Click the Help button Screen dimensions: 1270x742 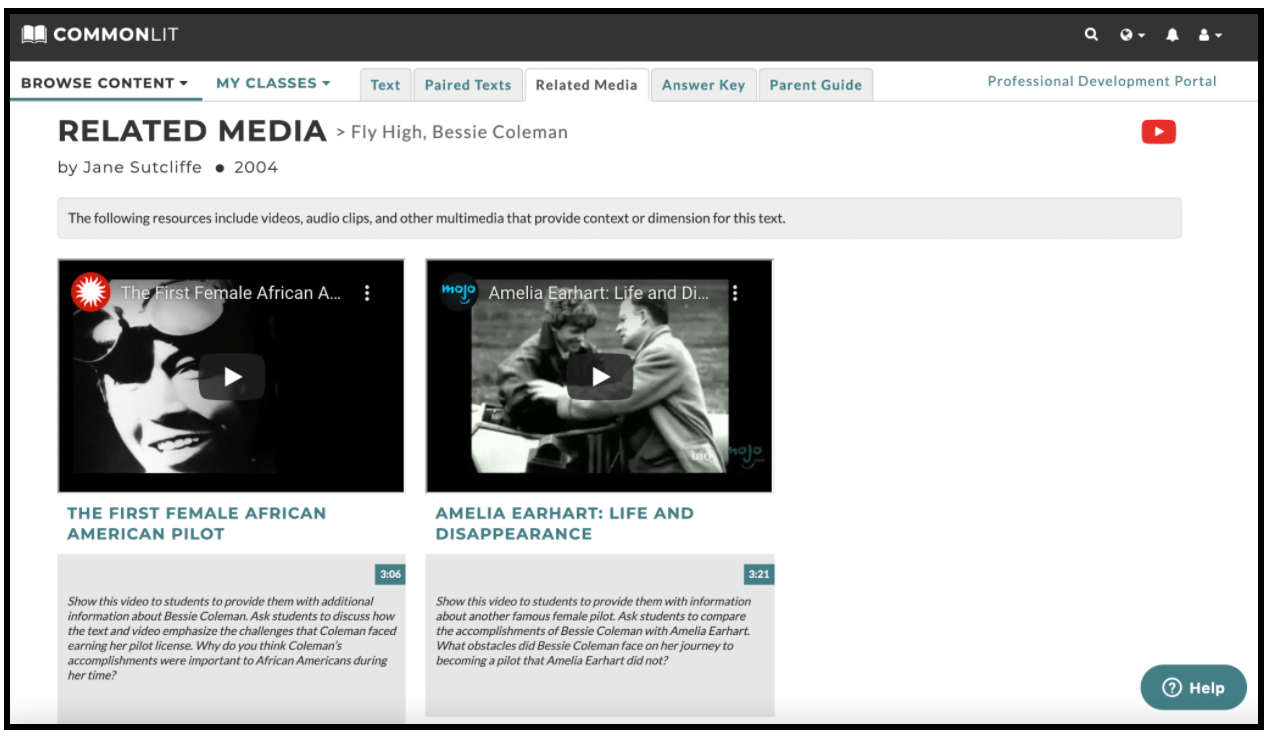pos(1193,688)
